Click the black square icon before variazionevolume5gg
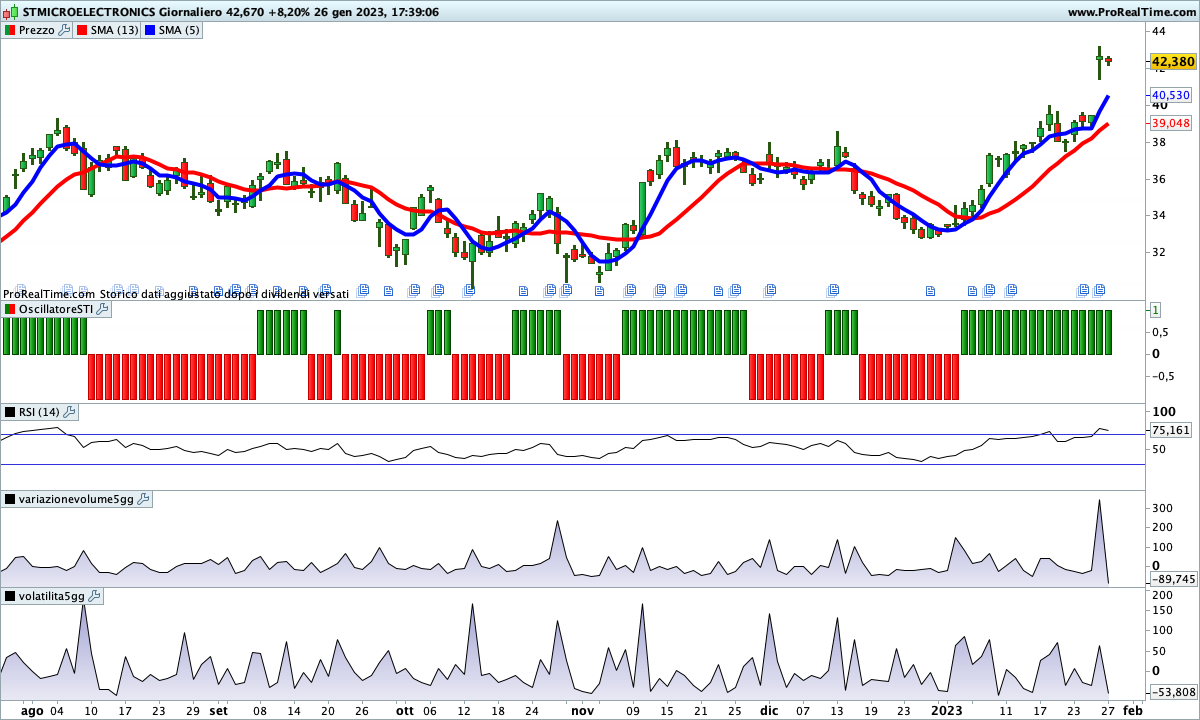1200x720 pixels. click(9, 498)
